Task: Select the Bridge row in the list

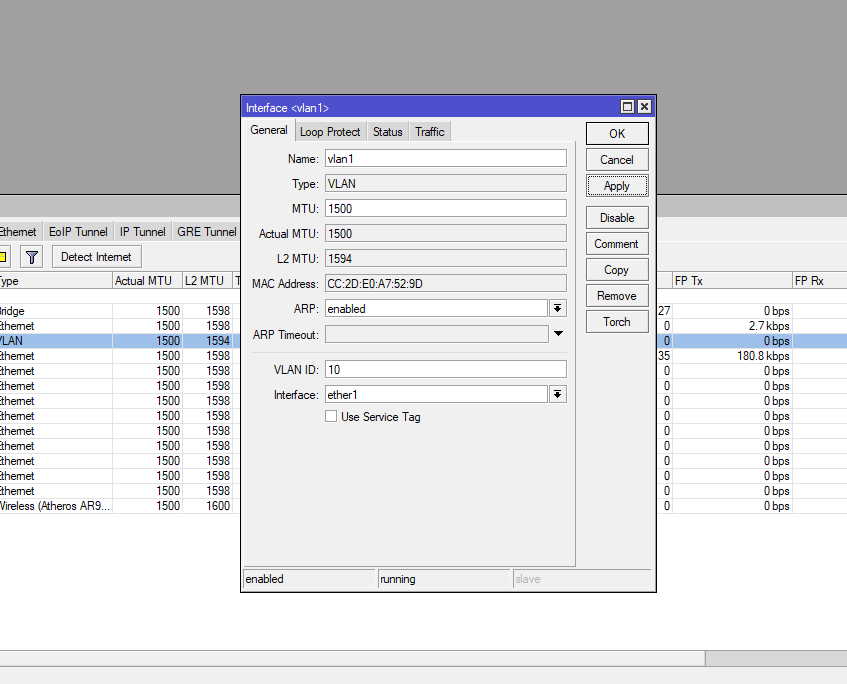Action: click(119, 311)
